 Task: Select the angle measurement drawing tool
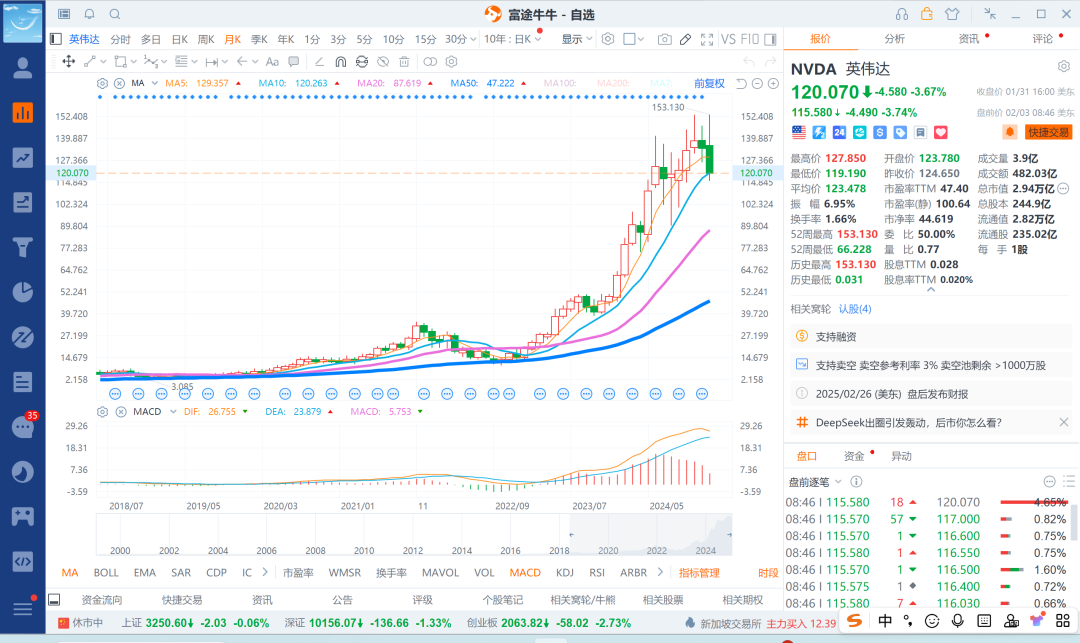(319, 61)
